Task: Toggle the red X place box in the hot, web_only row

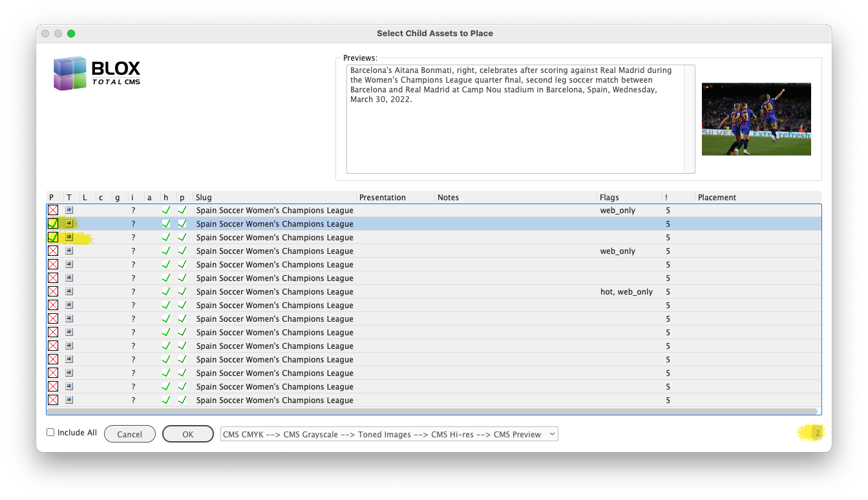Action: click(x=53, y=291)
